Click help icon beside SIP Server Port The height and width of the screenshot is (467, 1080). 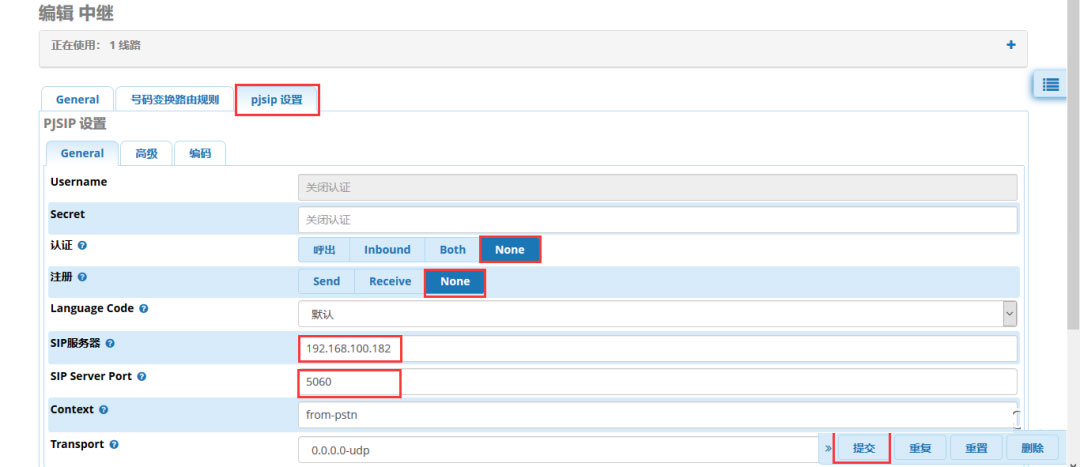tap(141, 376)
